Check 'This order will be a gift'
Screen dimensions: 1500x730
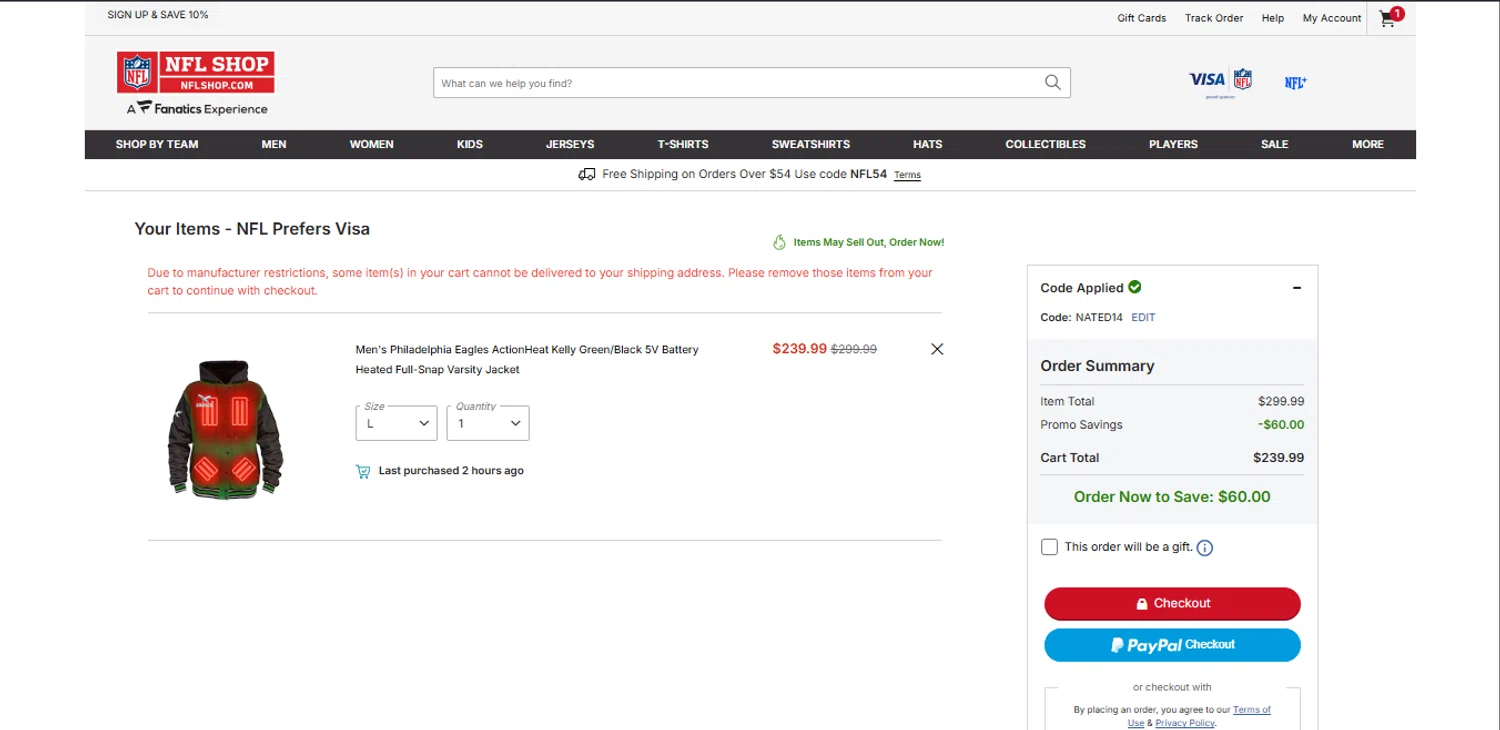[1049, 547]
